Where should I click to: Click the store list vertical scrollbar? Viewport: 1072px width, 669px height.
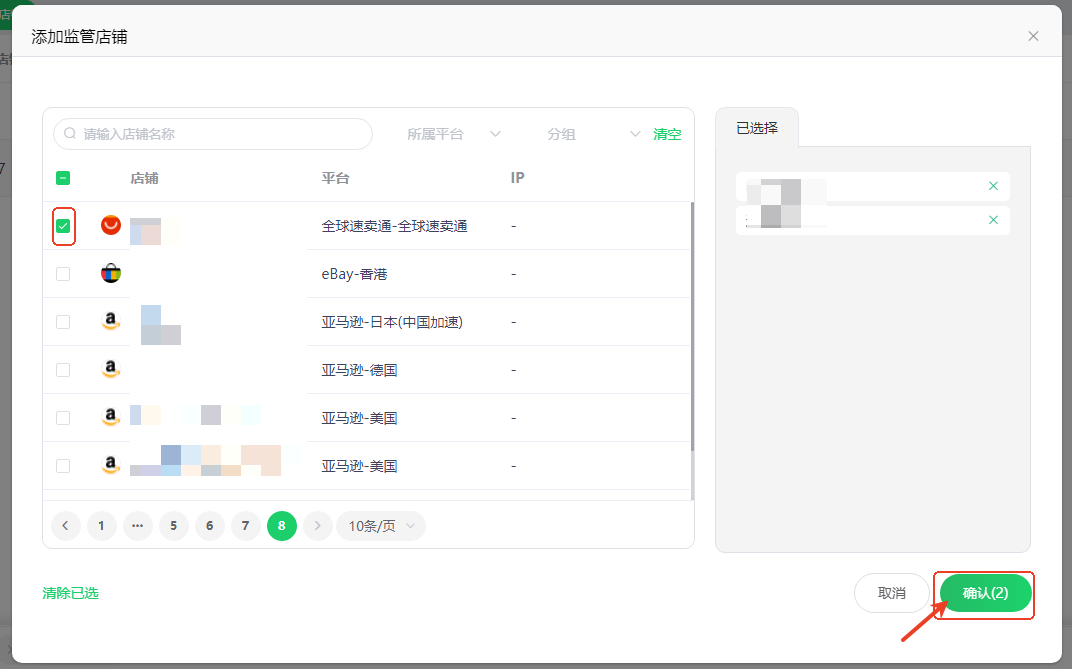[x=692, y=327]
